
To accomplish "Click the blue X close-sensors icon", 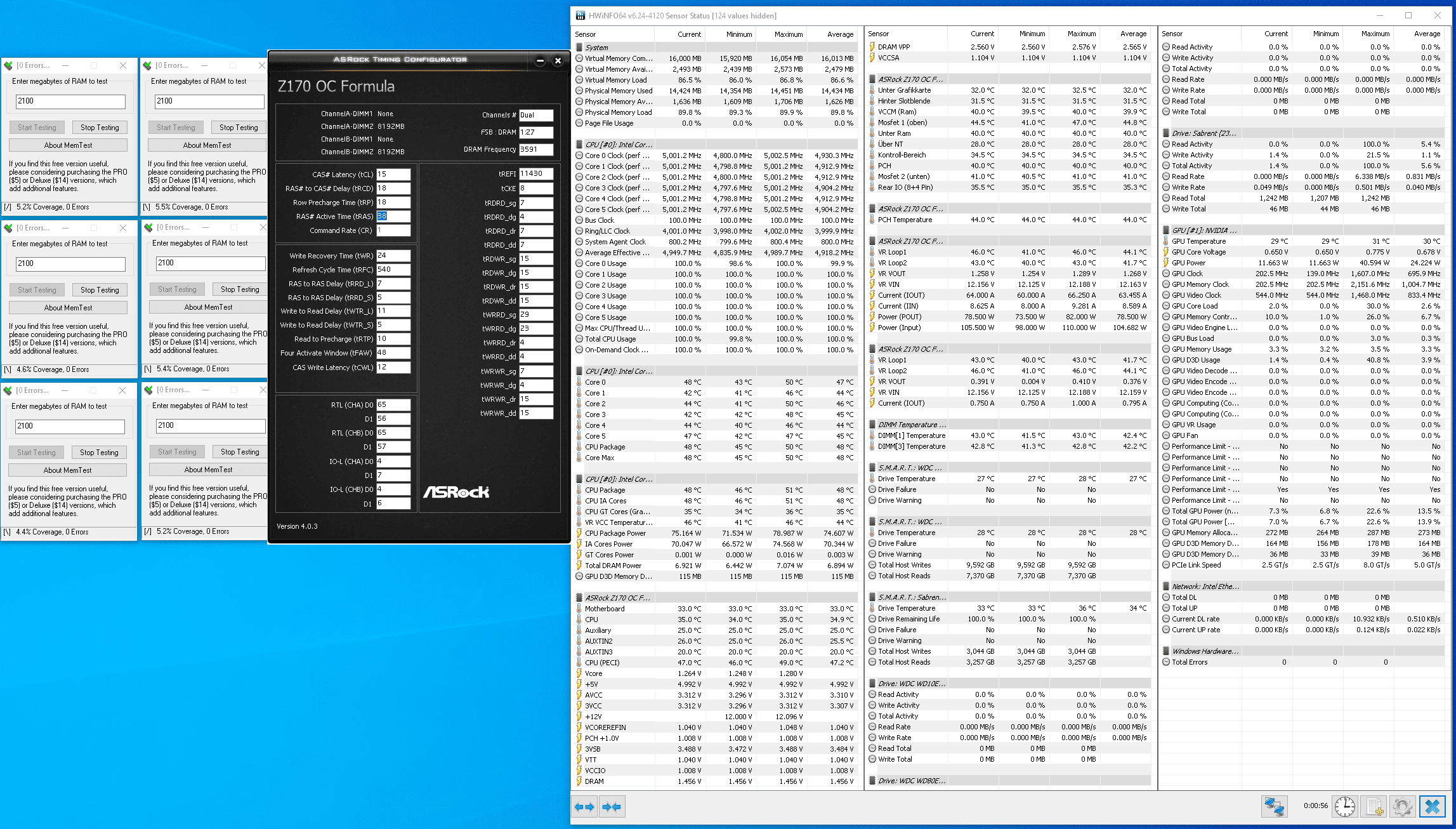I will 1433,806.
